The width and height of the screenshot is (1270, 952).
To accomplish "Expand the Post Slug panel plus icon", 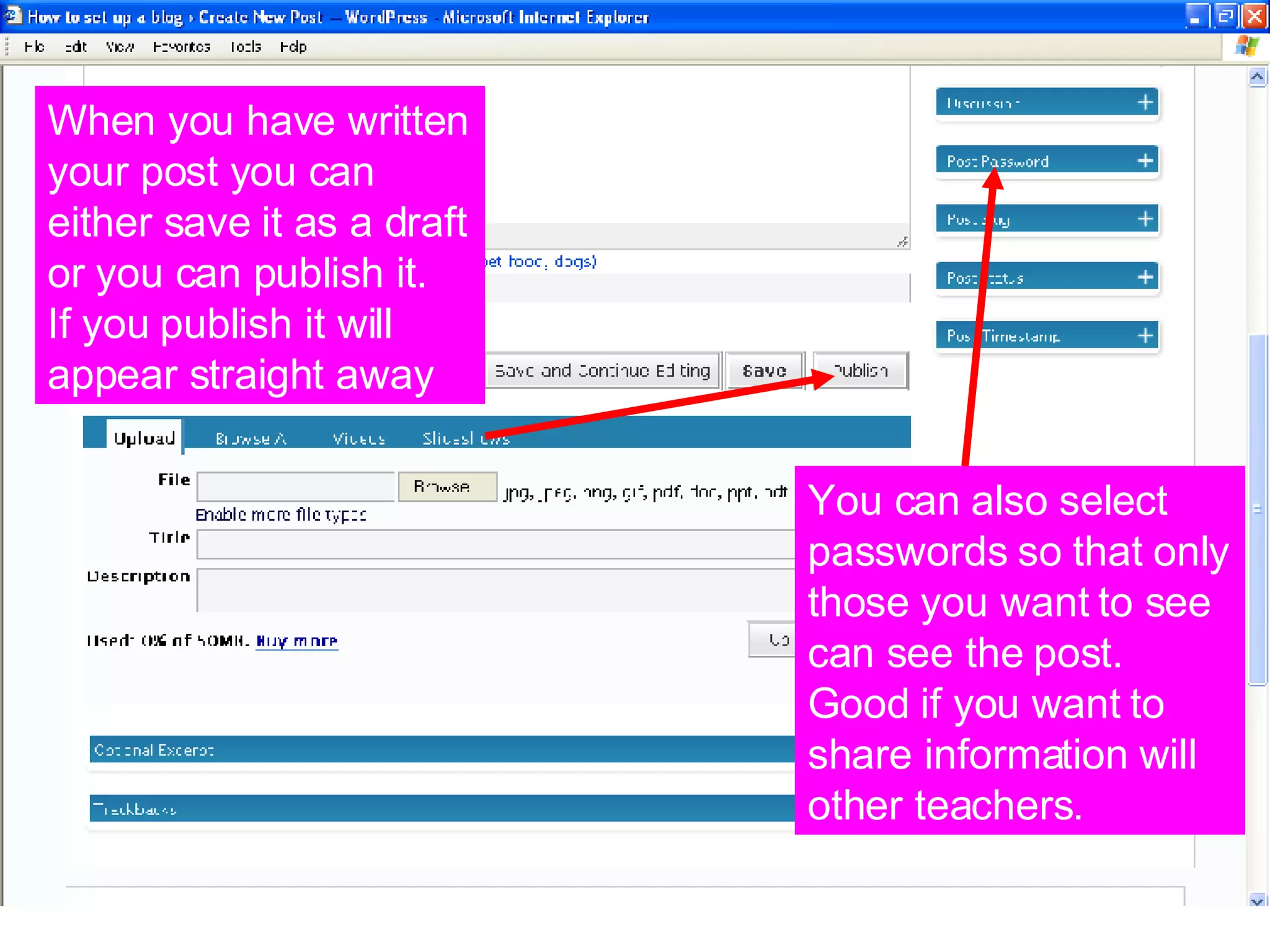I will point(1145,219).
